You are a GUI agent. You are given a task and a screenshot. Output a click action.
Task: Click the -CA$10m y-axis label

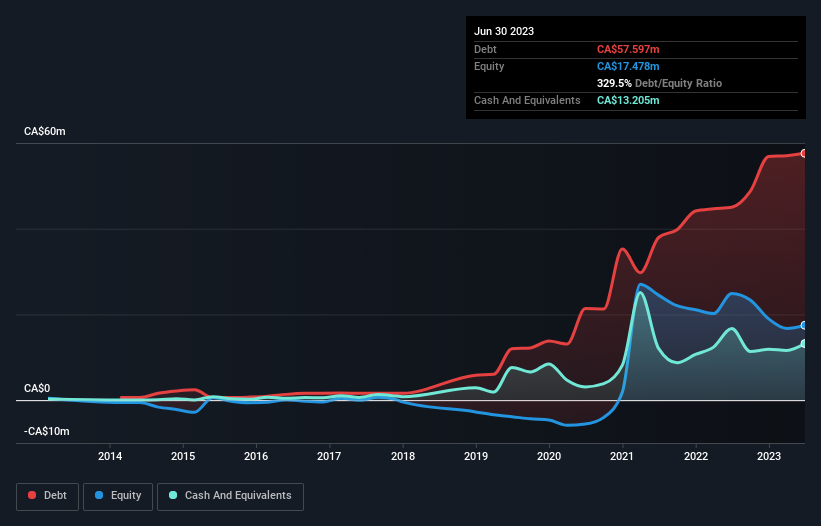(47, 431)
